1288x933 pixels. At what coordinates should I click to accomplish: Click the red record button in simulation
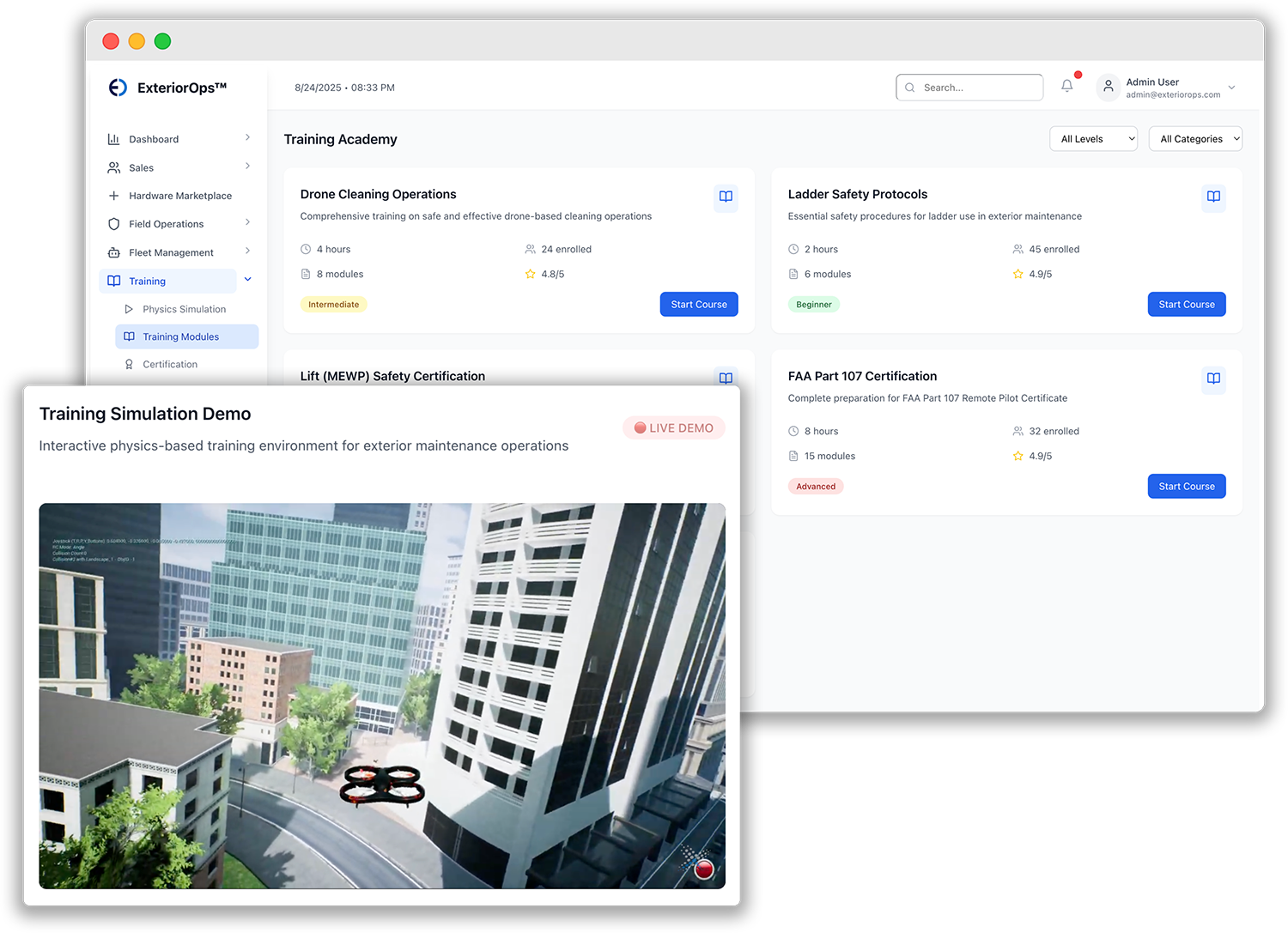click(704, 869)
